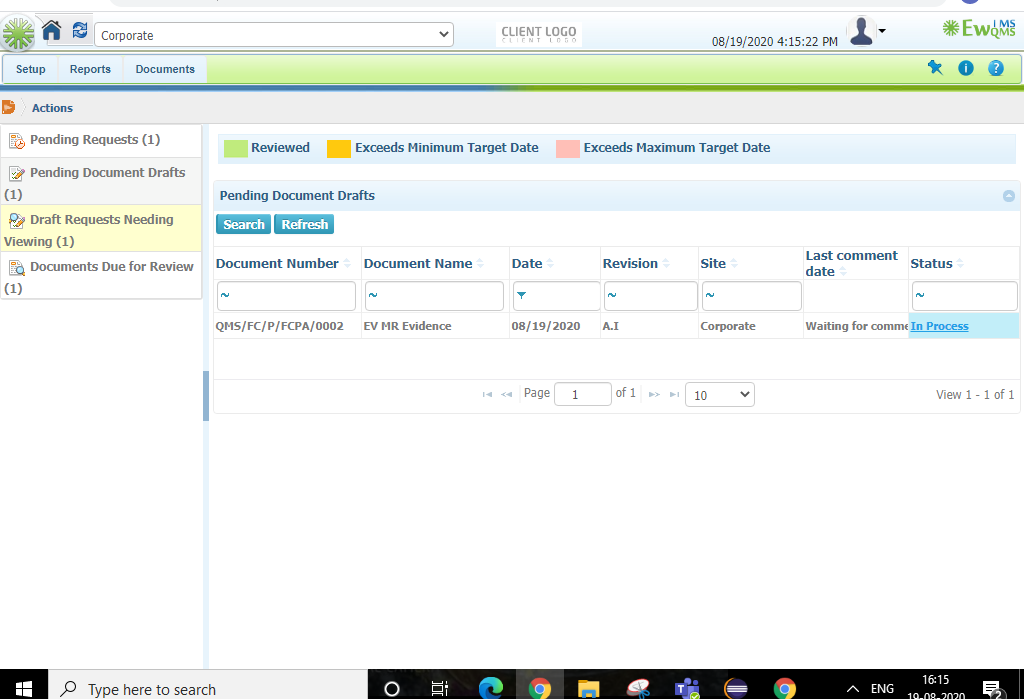Click the Draft Requests Needing Viewing icon
The image size is (1024, 699).
[x=16, y=220]
